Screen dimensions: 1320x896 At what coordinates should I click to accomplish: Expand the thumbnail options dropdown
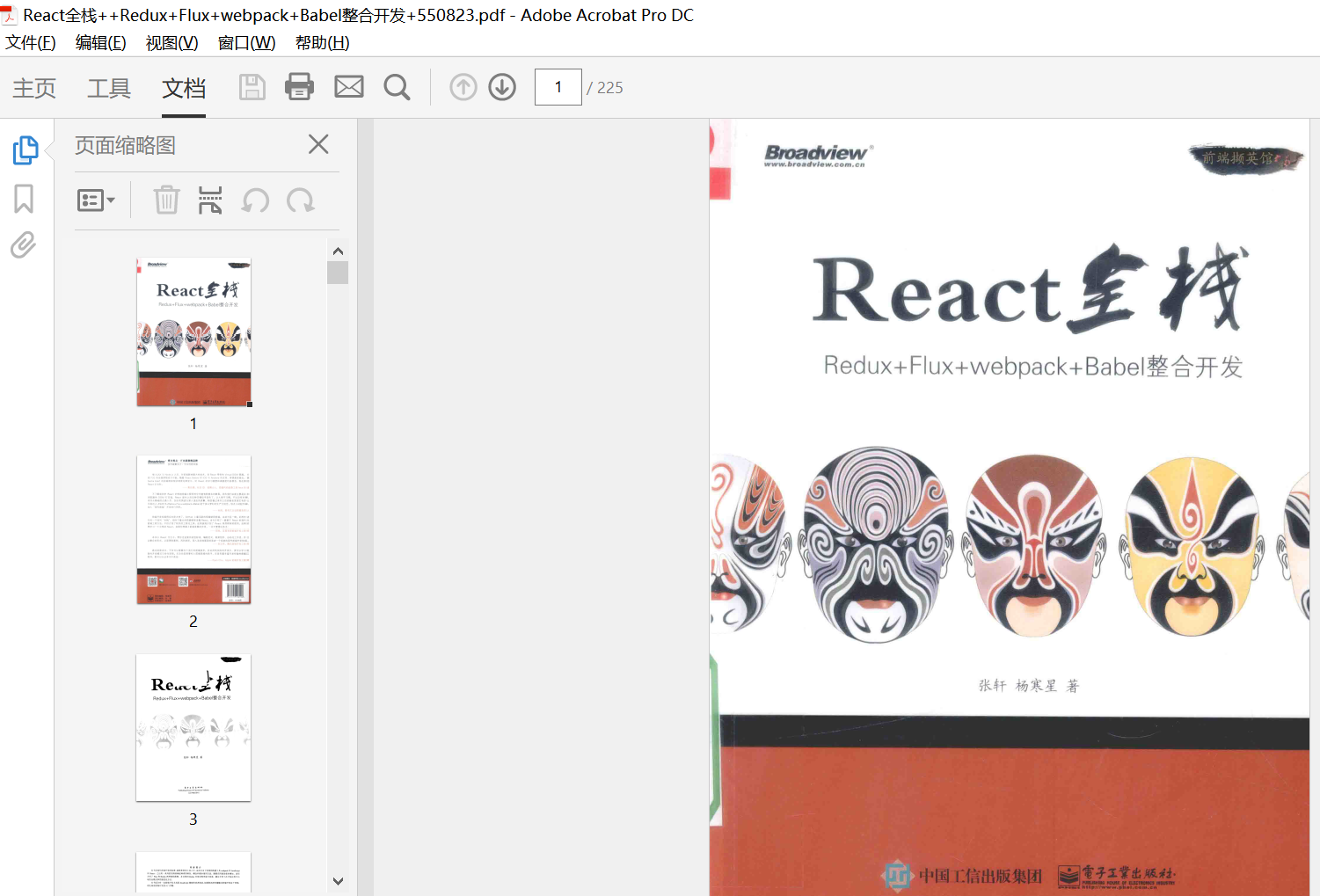click(x=97, y=200)
